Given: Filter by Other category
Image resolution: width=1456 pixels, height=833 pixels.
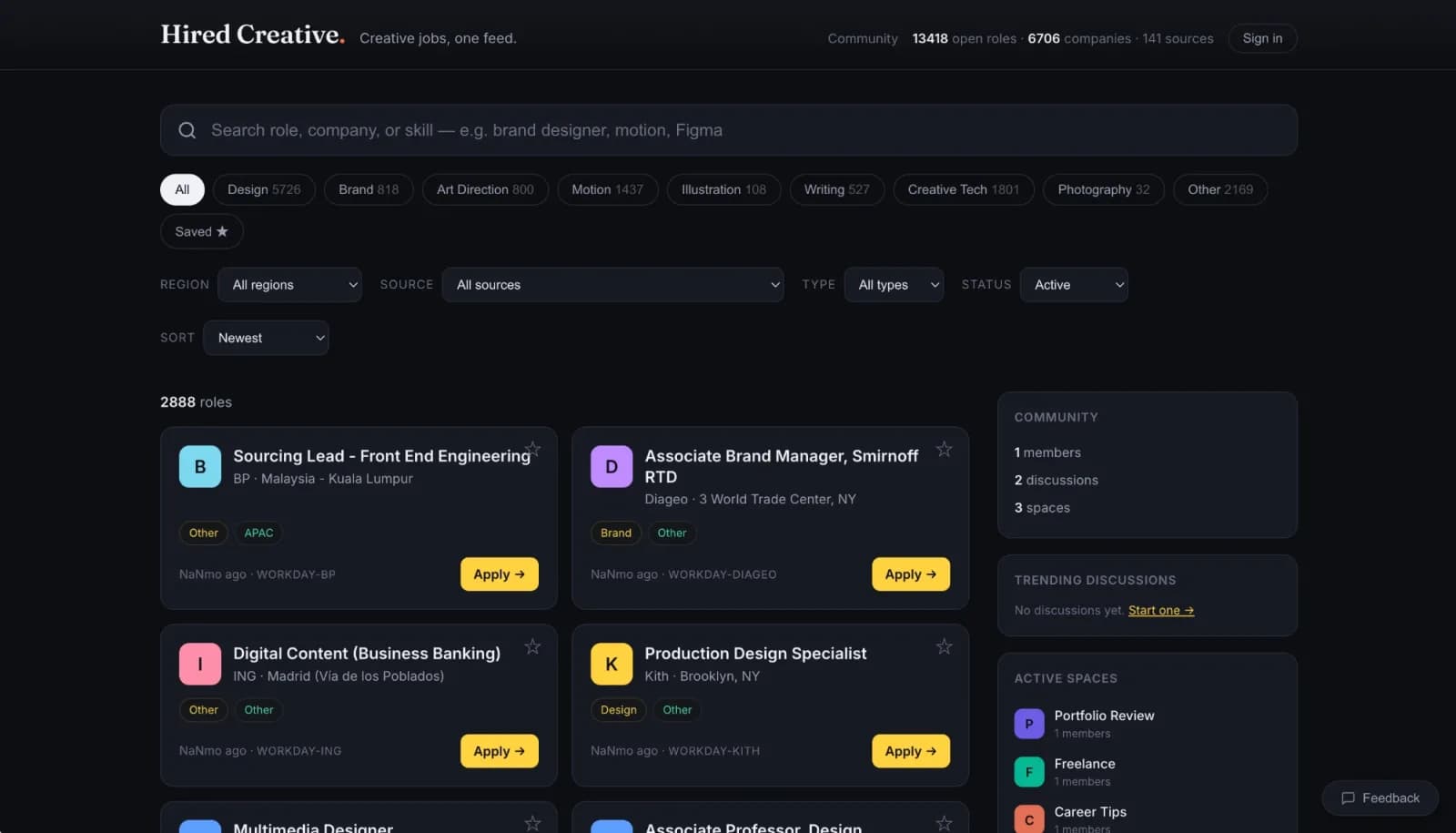Looking at the screenshot, I should tap(1220, 189).
